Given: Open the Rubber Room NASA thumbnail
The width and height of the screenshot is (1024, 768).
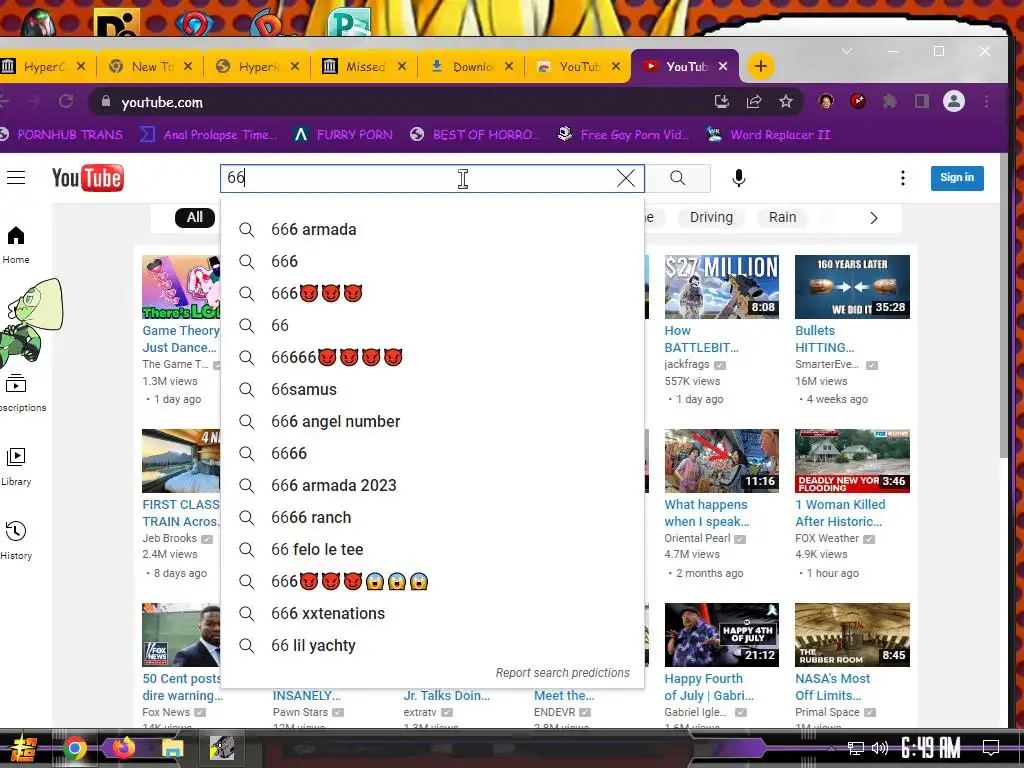Looking at the screenshot, I should 852,635.
